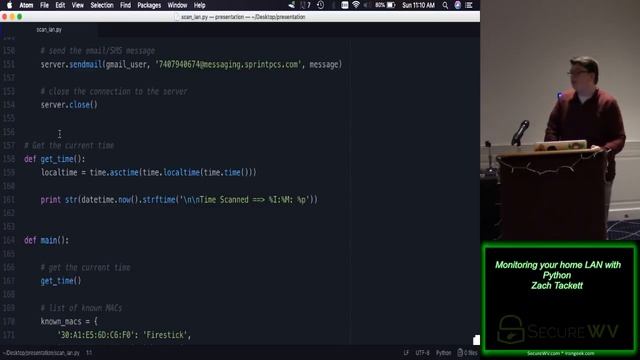Open the Help menu

[x=199, y=5]
